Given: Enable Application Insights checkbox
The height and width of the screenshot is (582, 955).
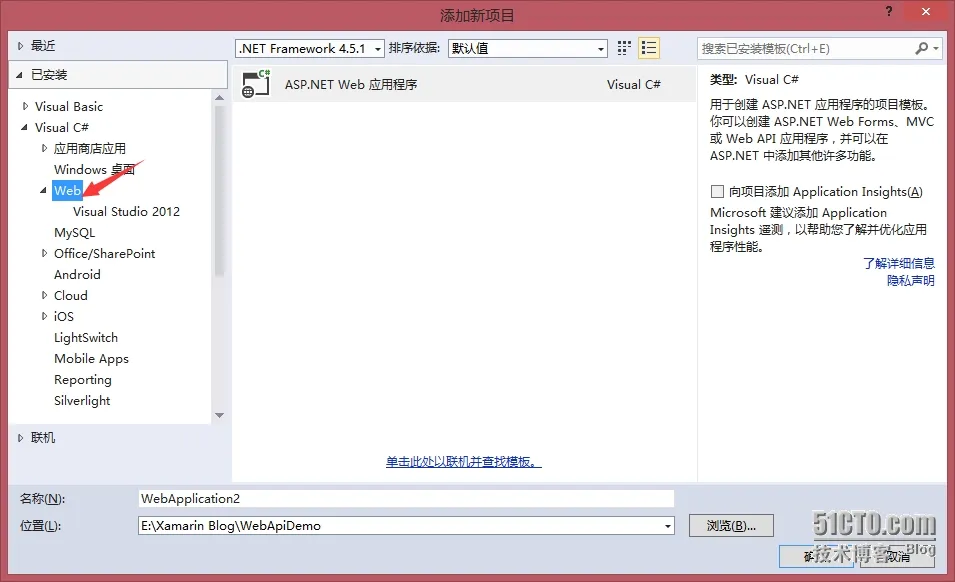Looking at the screenshot, I should [x=717, y=192].
